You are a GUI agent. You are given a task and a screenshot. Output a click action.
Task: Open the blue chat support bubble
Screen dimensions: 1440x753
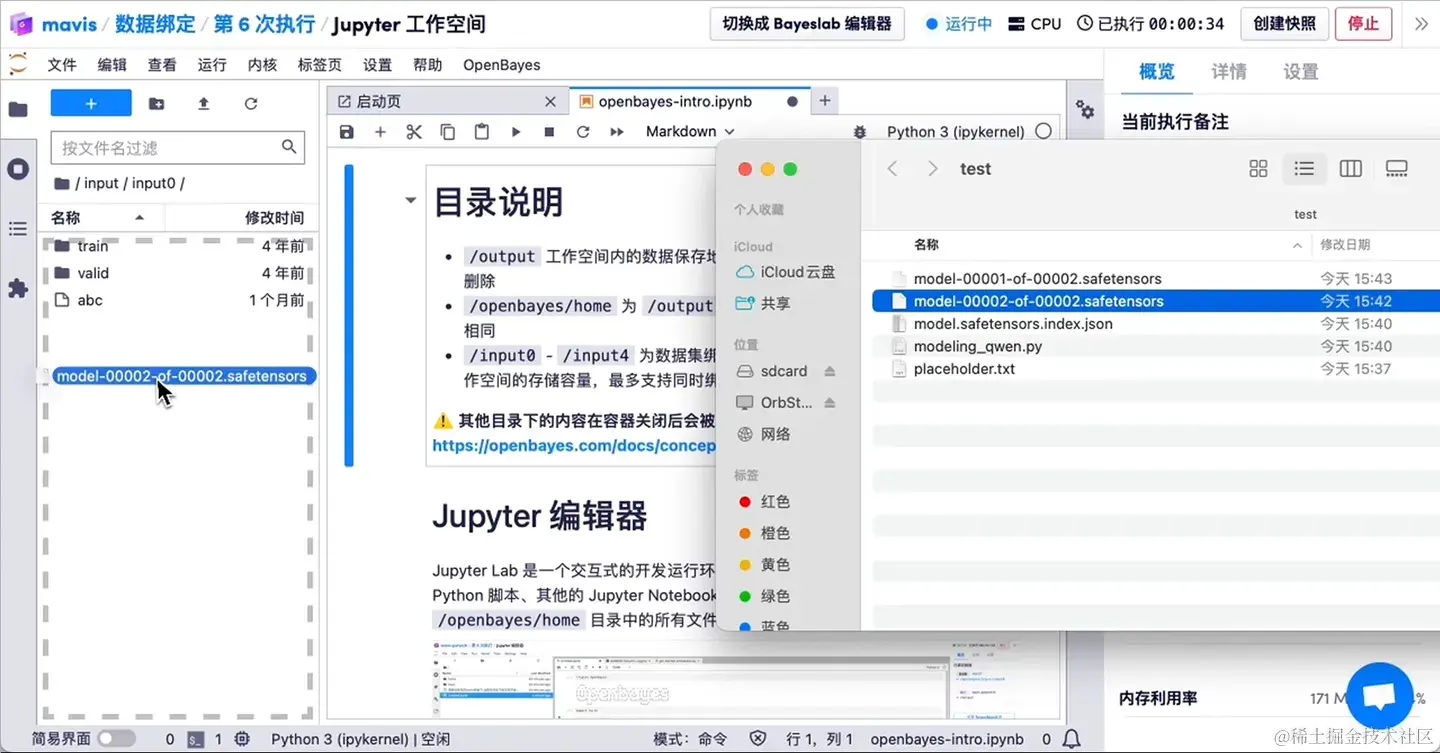tap(1380, 696)
